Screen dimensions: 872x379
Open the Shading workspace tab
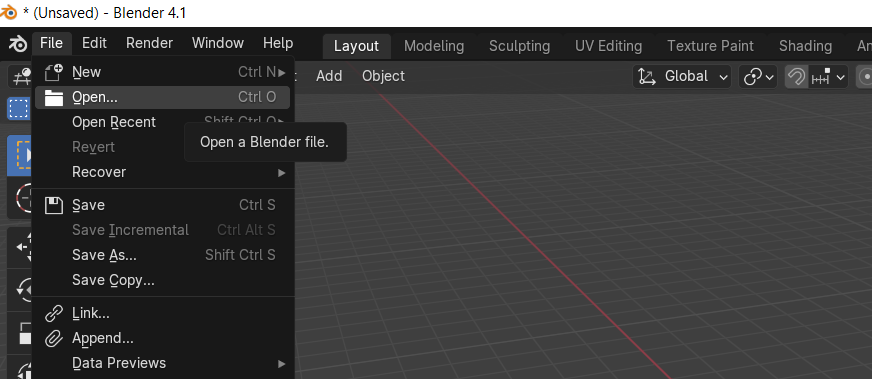pos(805,46)
